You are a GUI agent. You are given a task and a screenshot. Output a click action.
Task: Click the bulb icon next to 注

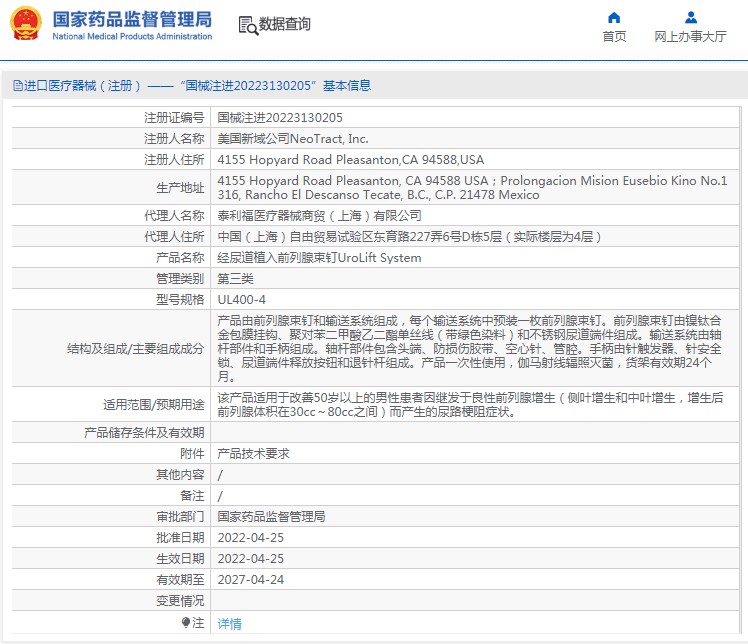(186, 623)
